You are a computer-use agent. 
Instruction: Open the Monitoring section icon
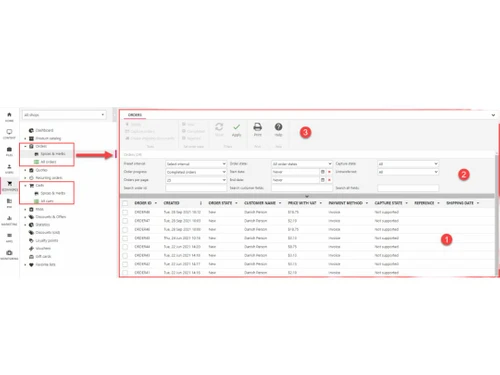9,253
